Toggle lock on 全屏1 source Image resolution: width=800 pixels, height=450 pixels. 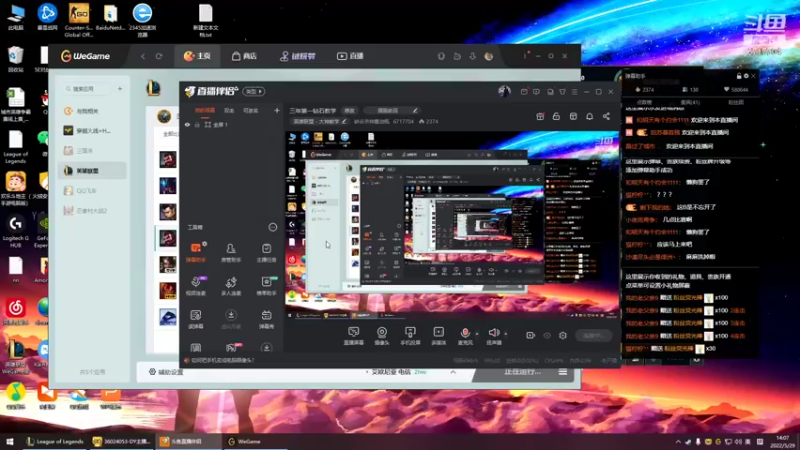(197, 124)
